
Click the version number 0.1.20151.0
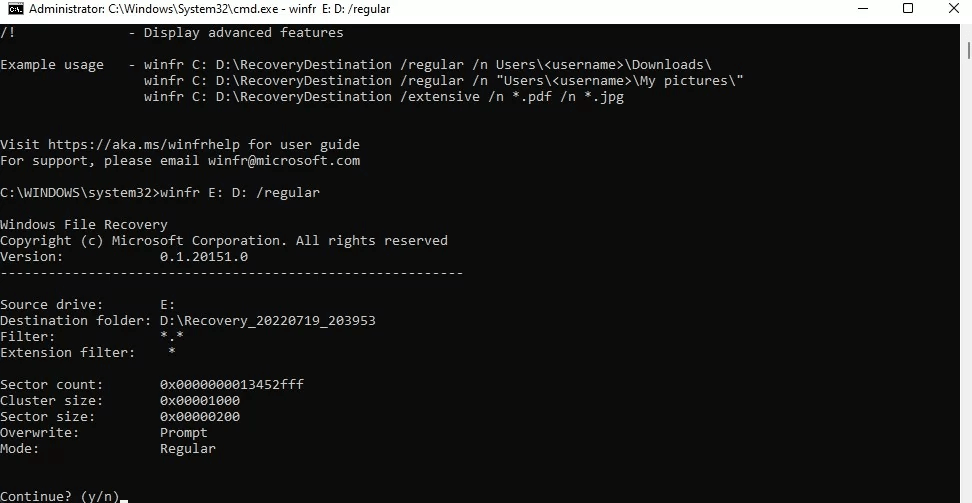coord(204,256)
